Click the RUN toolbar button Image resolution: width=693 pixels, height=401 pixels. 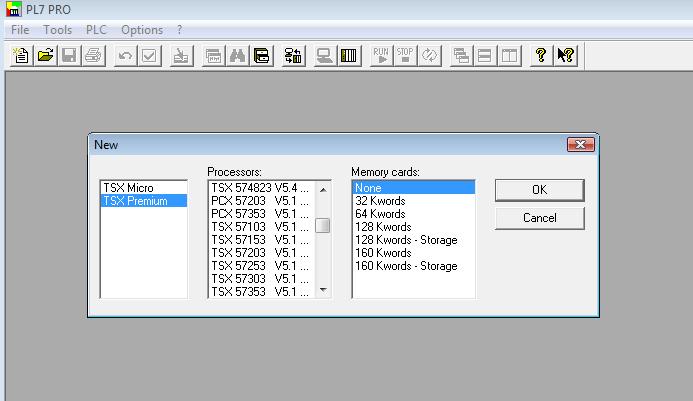(x=381, y=56)
